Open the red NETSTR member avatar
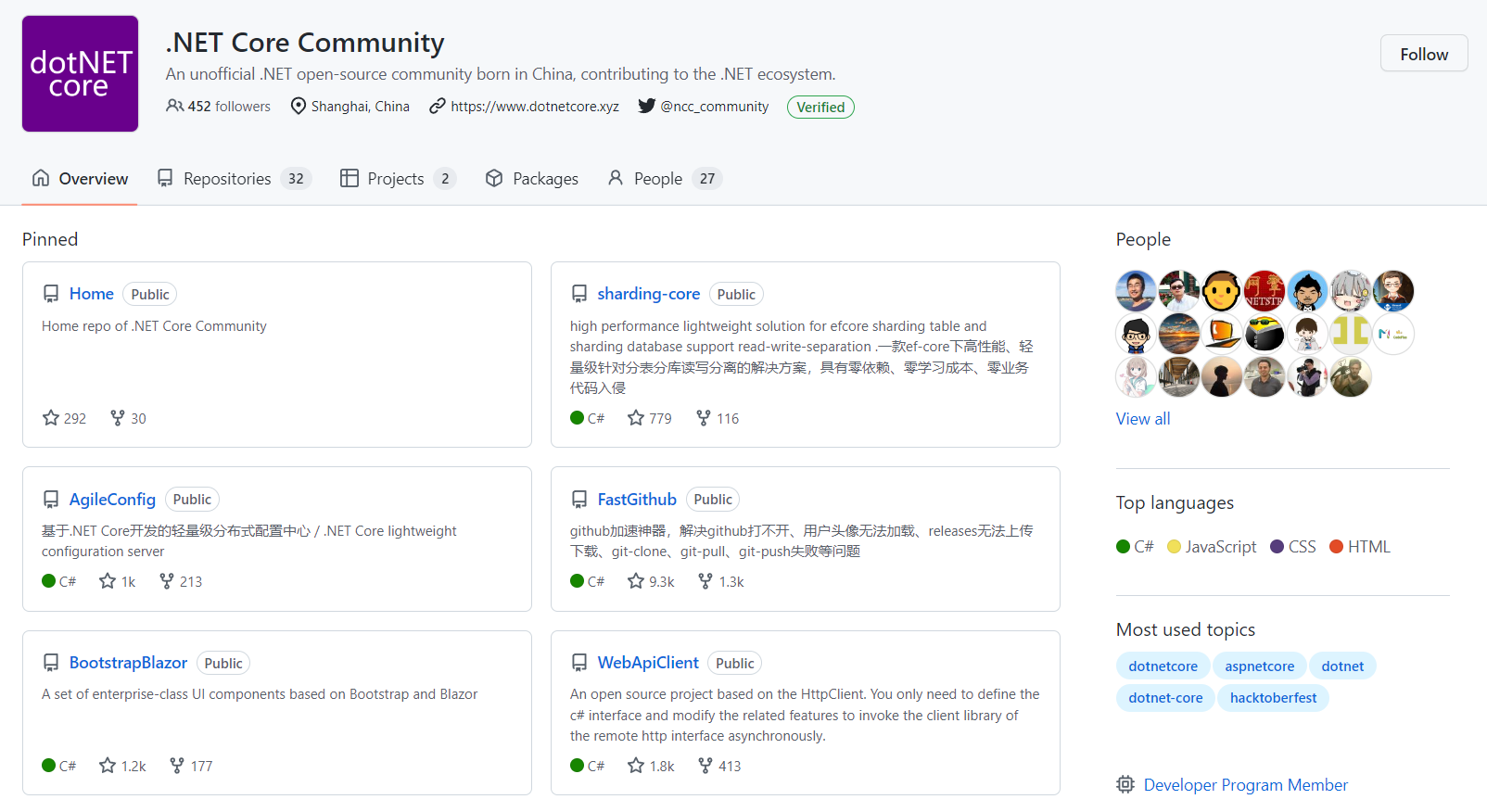Image resolution: width=1487 pixels, height=812 pixels. (1265, 291)
